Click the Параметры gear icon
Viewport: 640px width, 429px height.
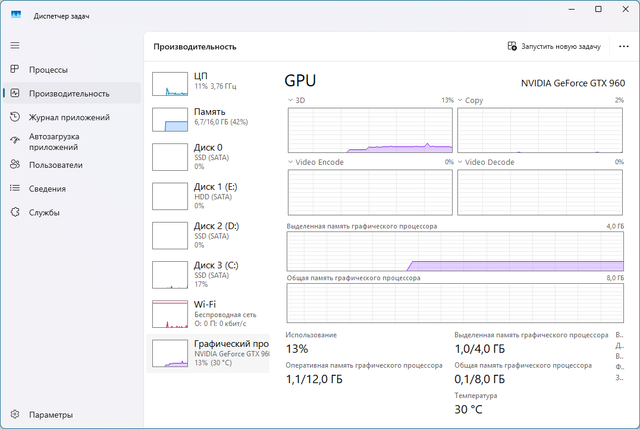coord(15,414)
